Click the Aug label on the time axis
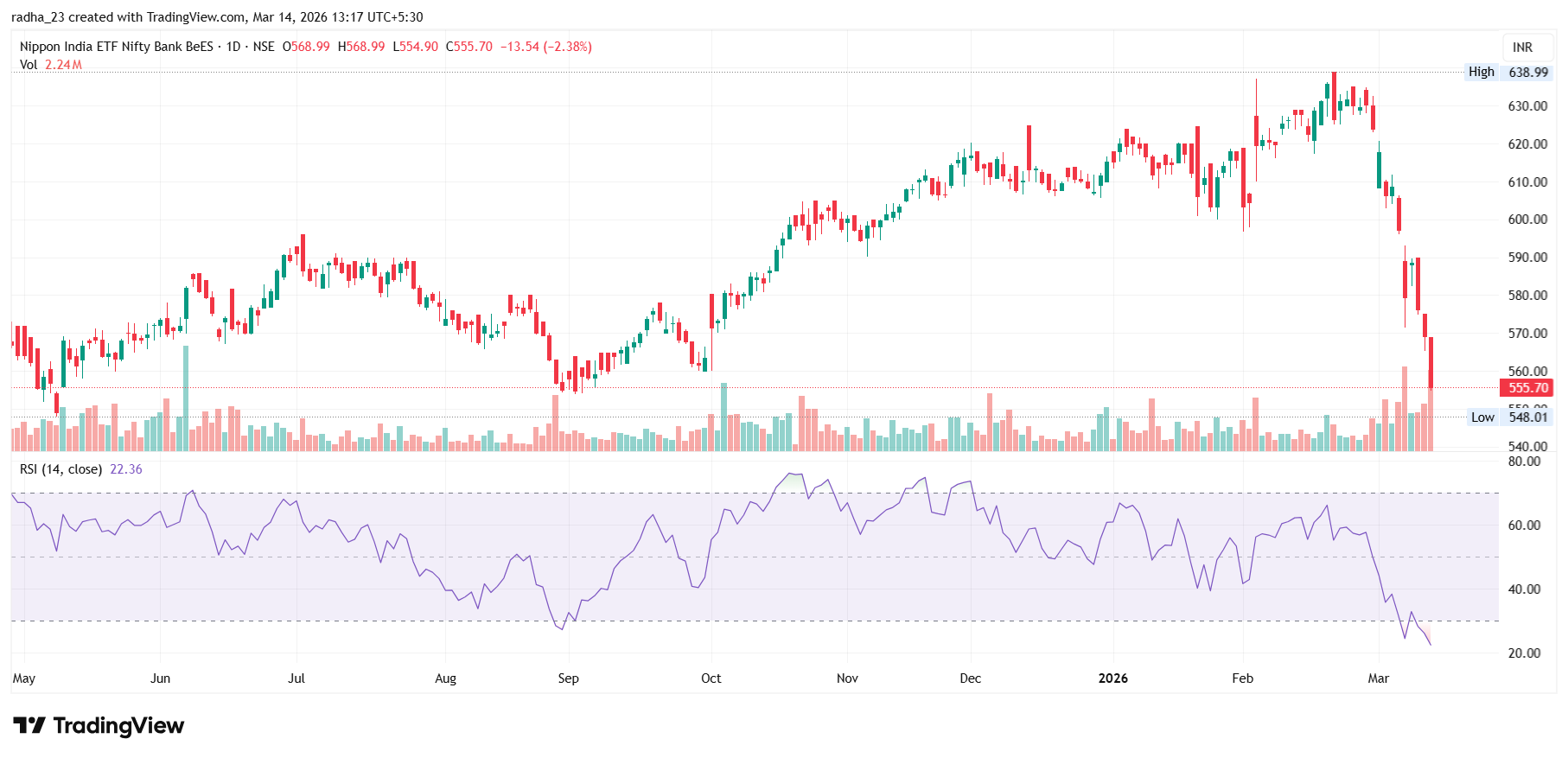The height and width of the screenshot is (758, 1568). pos(445,678)
